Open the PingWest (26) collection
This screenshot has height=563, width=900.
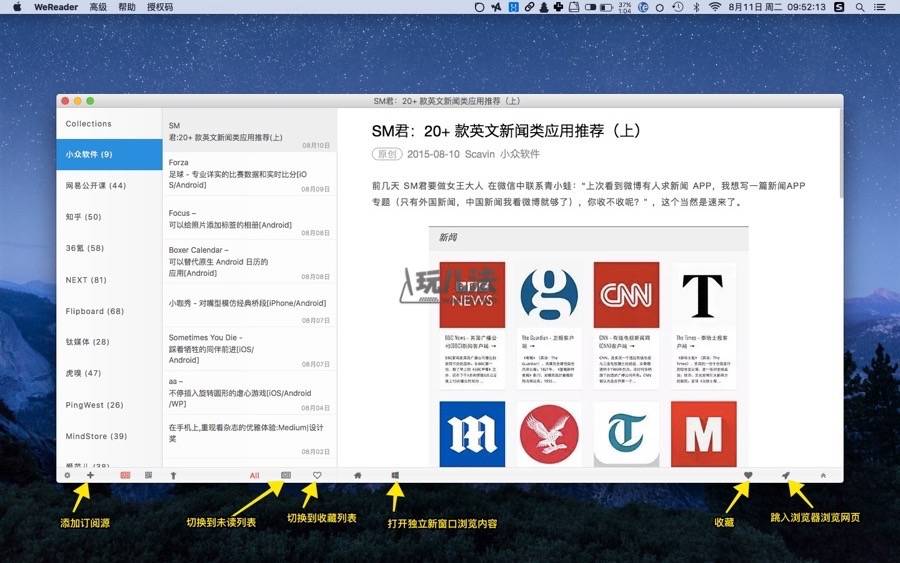point(109,405)
